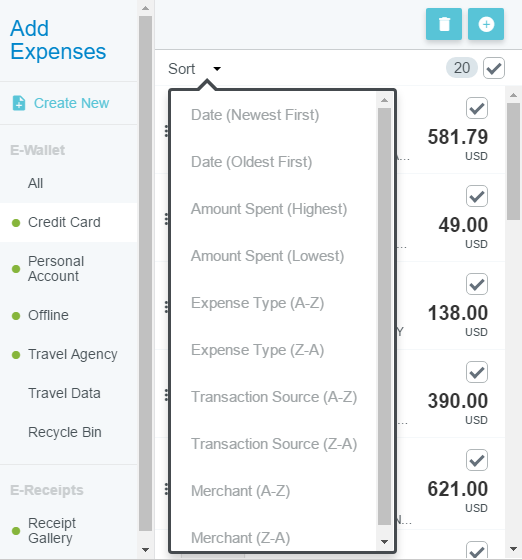The image size is (522, 560).
Task: Click the trash delete button
Action: [x=444, y=24]
